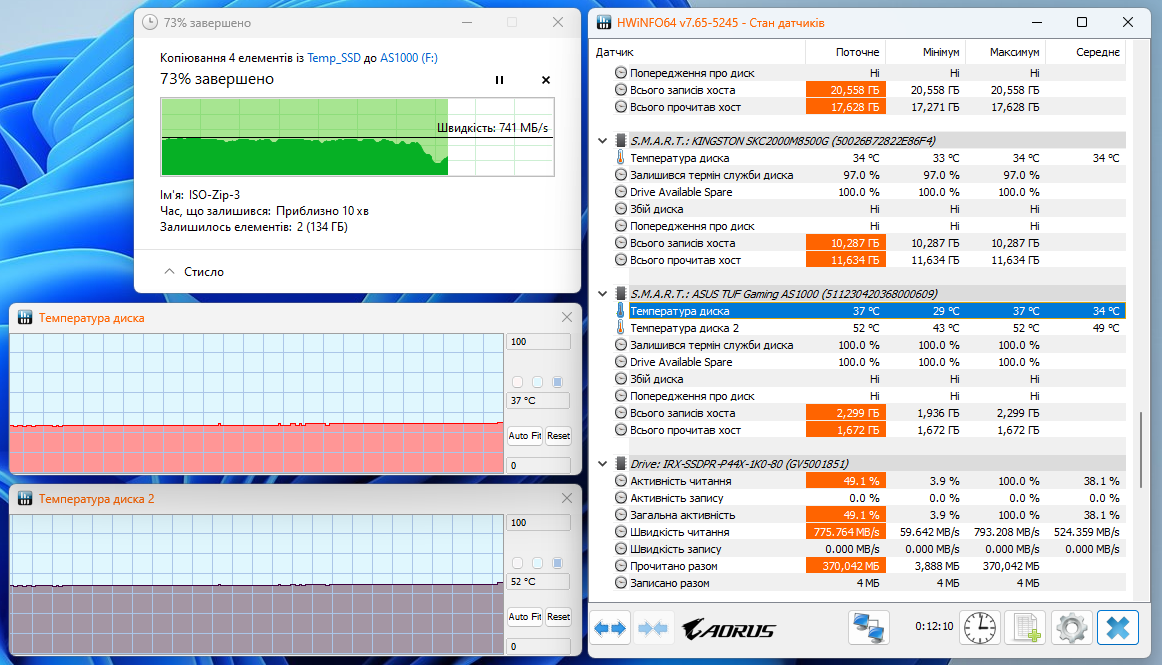Click the copy speed progress graph
The height and width of the screenshot is (665, 1162).
point(357,137)
